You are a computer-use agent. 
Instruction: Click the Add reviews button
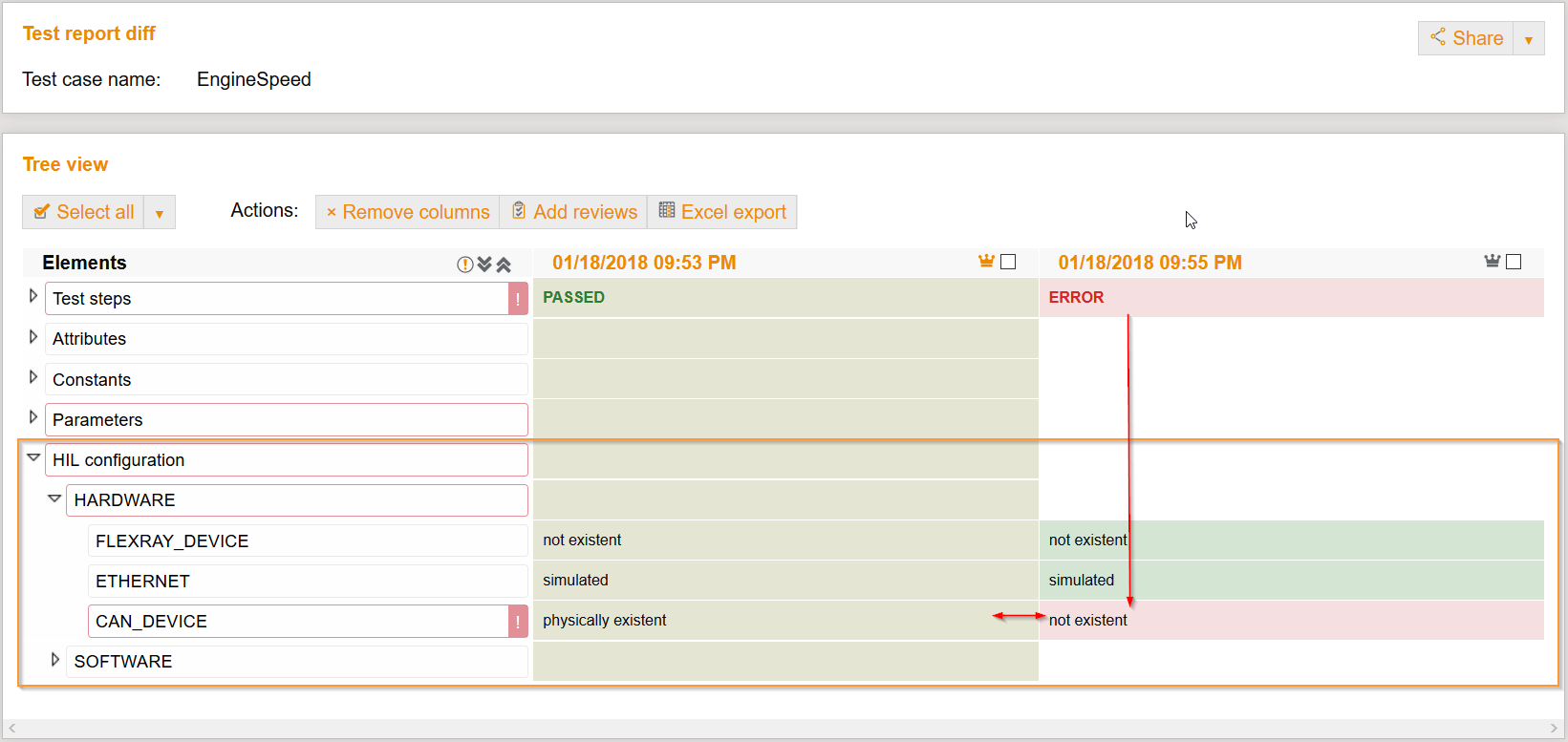pyautogui.click(x=574, y=212)
